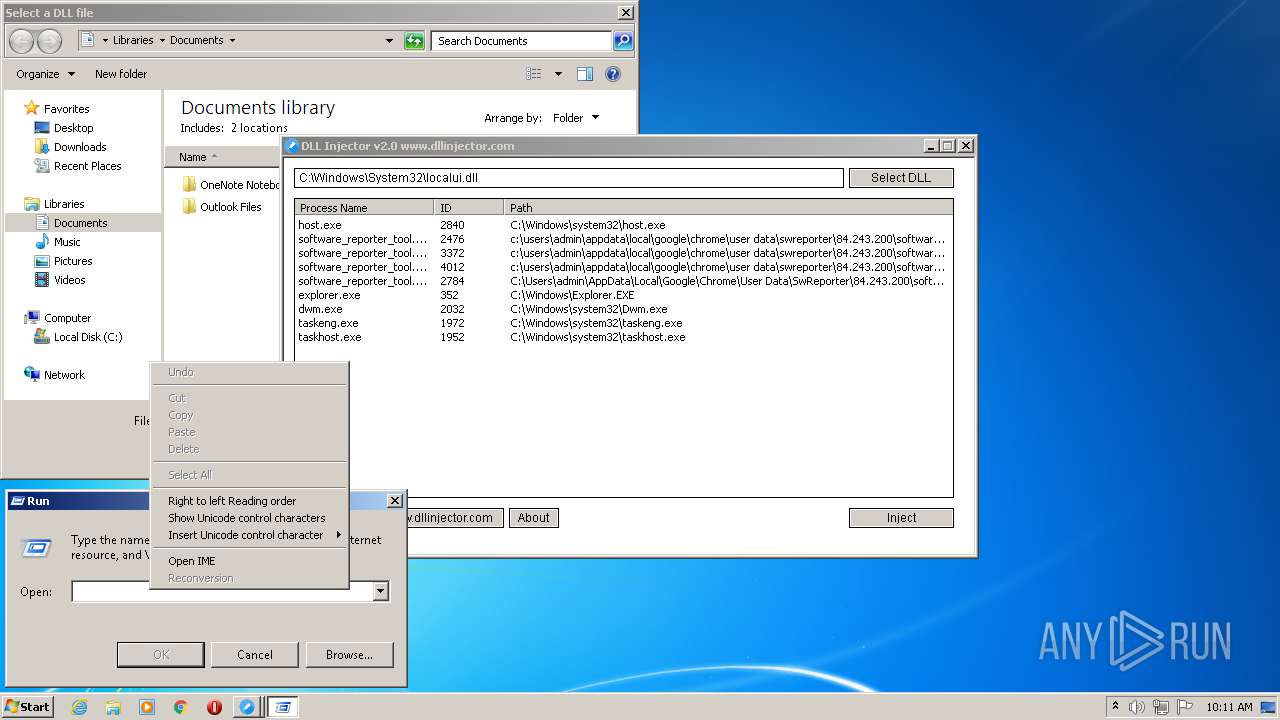1280x720 pixels.
Task: Select the host.exe process row
Action: tap(623, 225)
